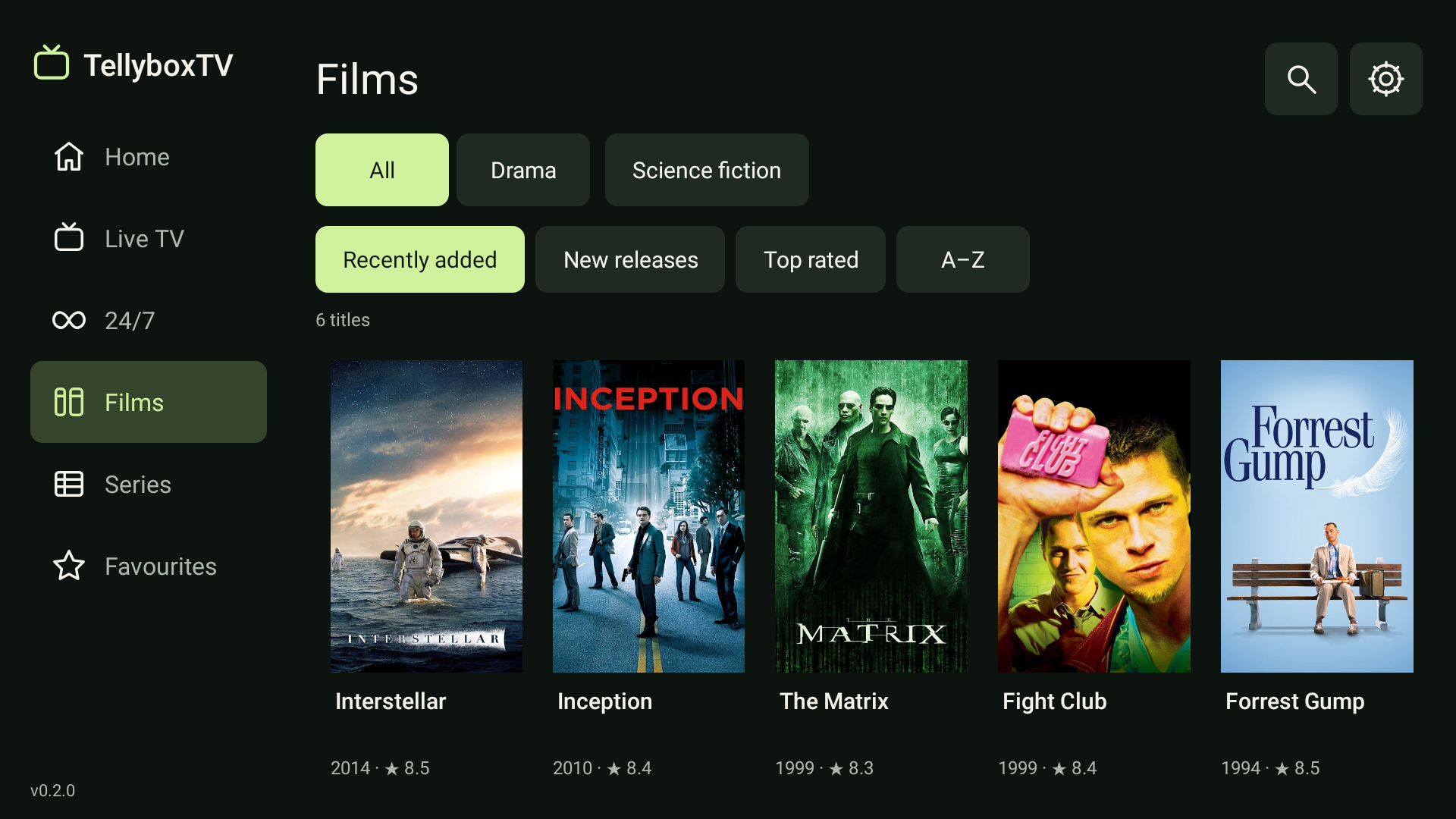Filter films by Drama
Image resolution: width=1456 pixels, height=819 pixels.
coord(523,170)
